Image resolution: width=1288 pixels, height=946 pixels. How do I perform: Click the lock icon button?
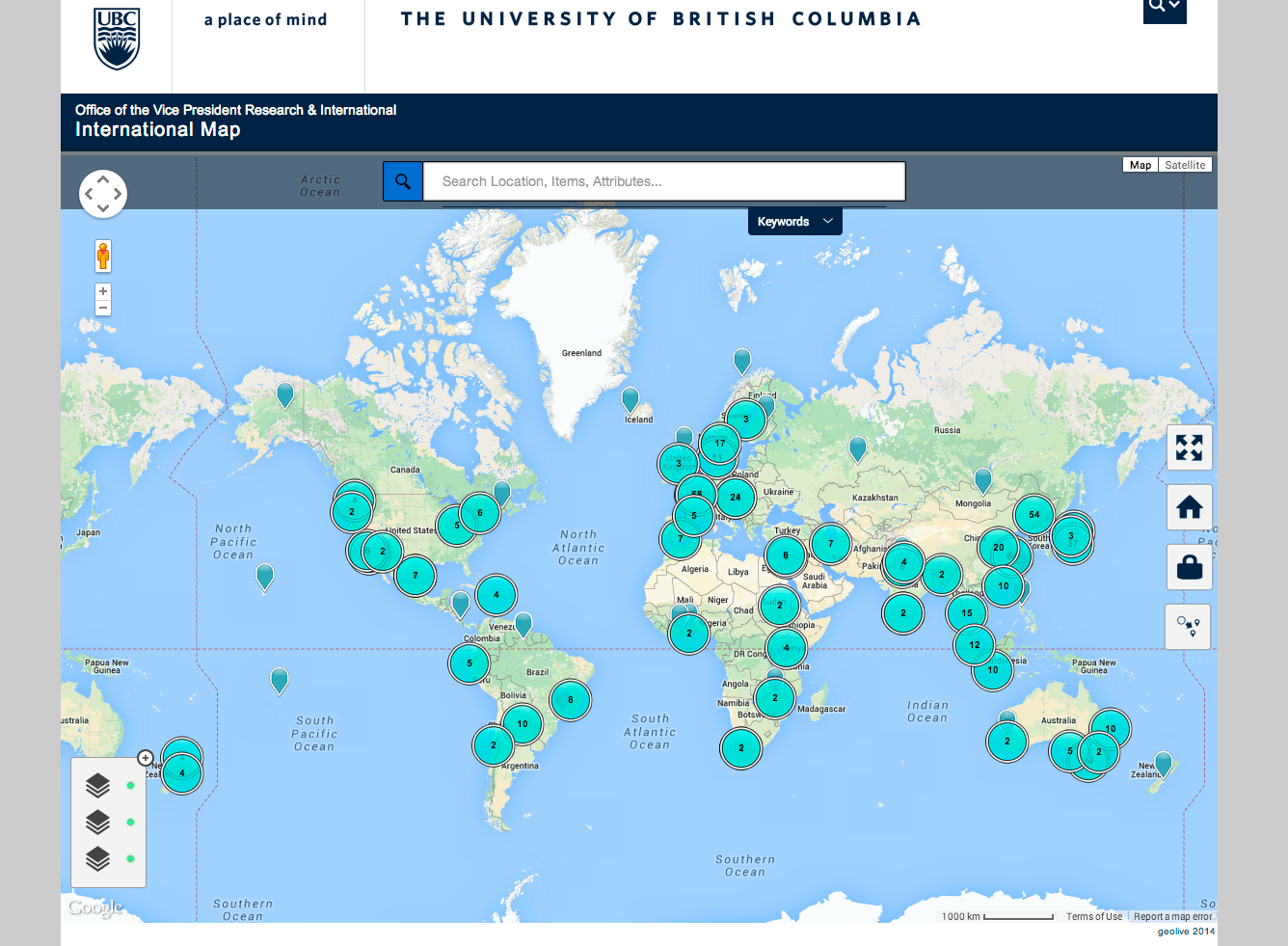1190,567
